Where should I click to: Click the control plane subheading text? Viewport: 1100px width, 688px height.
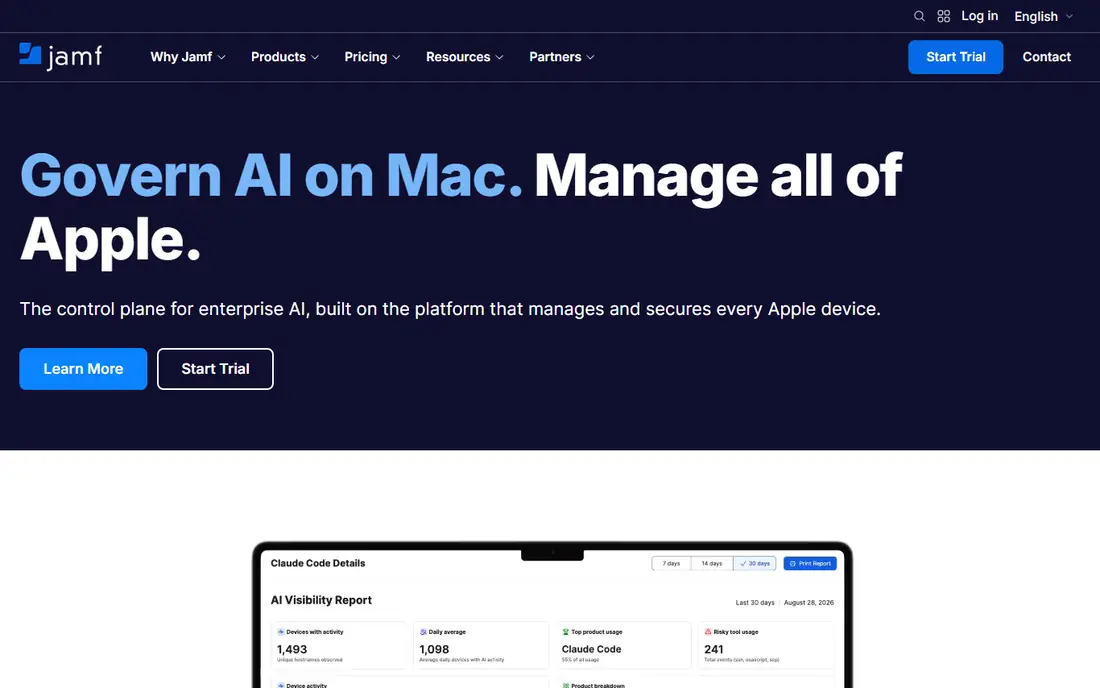[450, 309]
